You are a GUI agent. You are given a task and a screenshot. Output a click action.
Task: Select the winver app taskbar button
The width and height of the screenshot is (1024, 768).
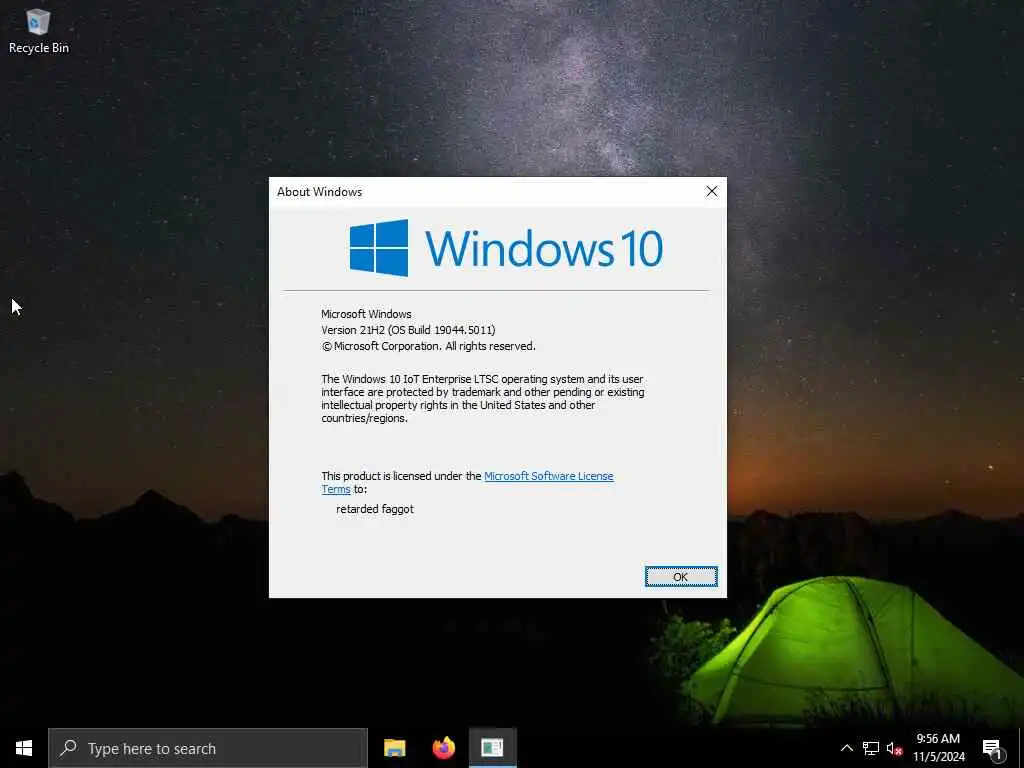pyautogui.click(x=492, y=748)
